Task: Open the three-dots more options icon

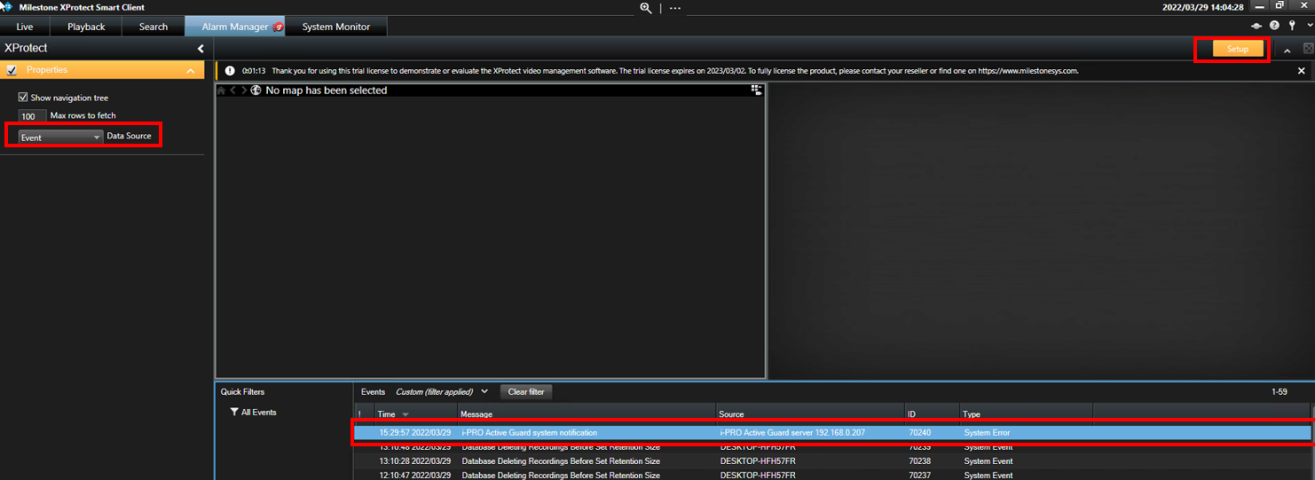Action: 675,8
